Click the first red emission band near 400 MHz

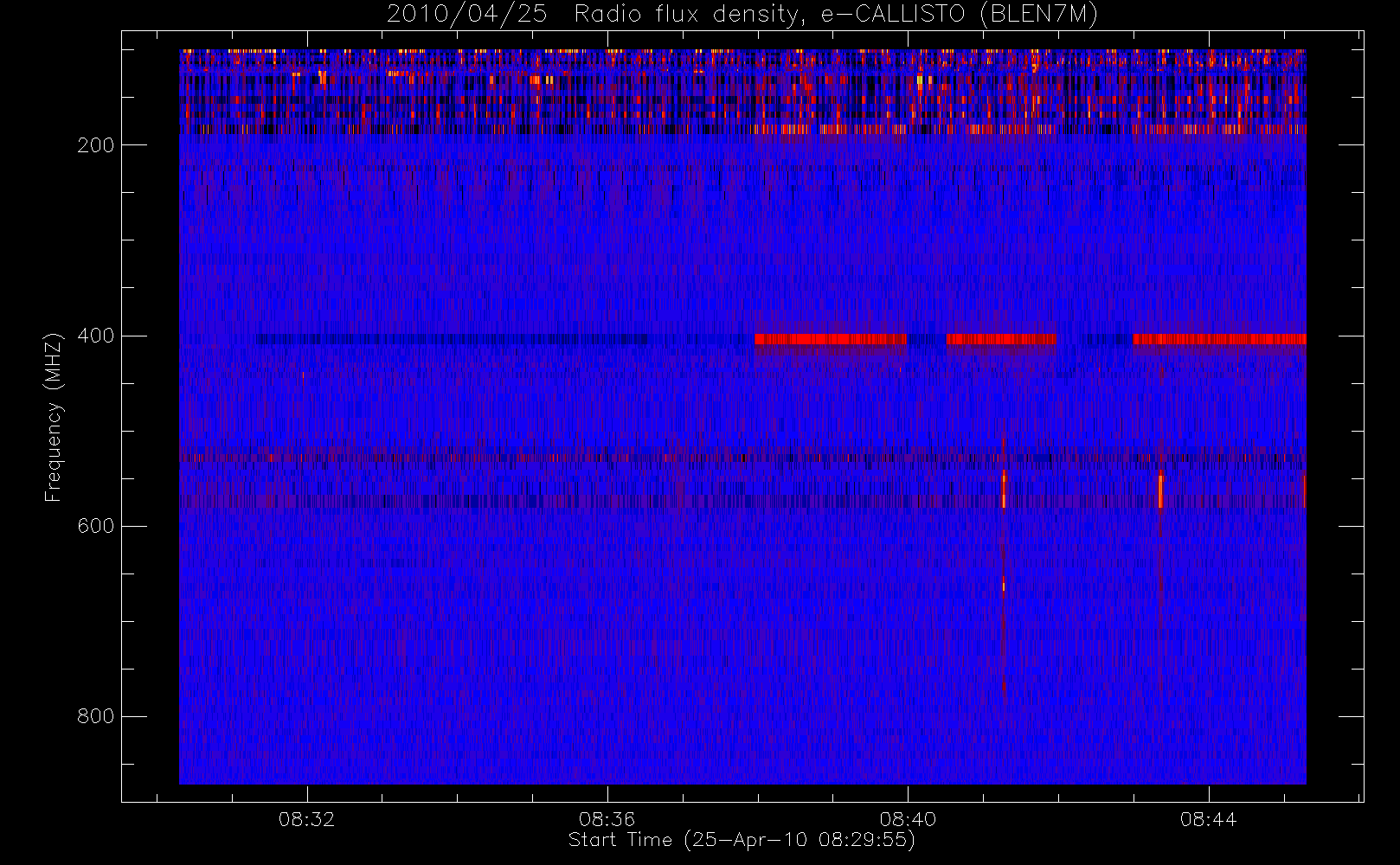coord(831,339)
